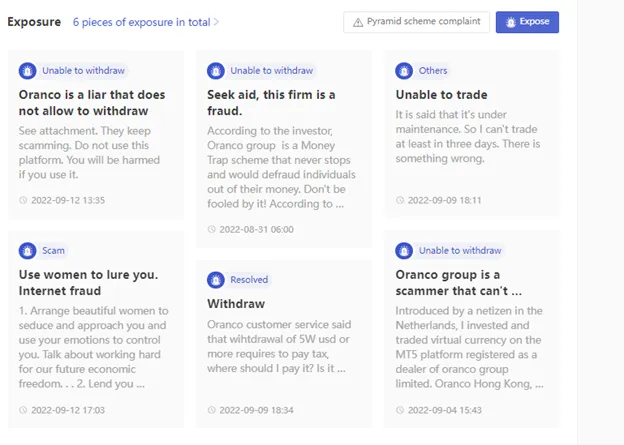The image size is (624, 445).
Task: Select the Scam tag
Action: pyautogui.click(x=53, y=251)
